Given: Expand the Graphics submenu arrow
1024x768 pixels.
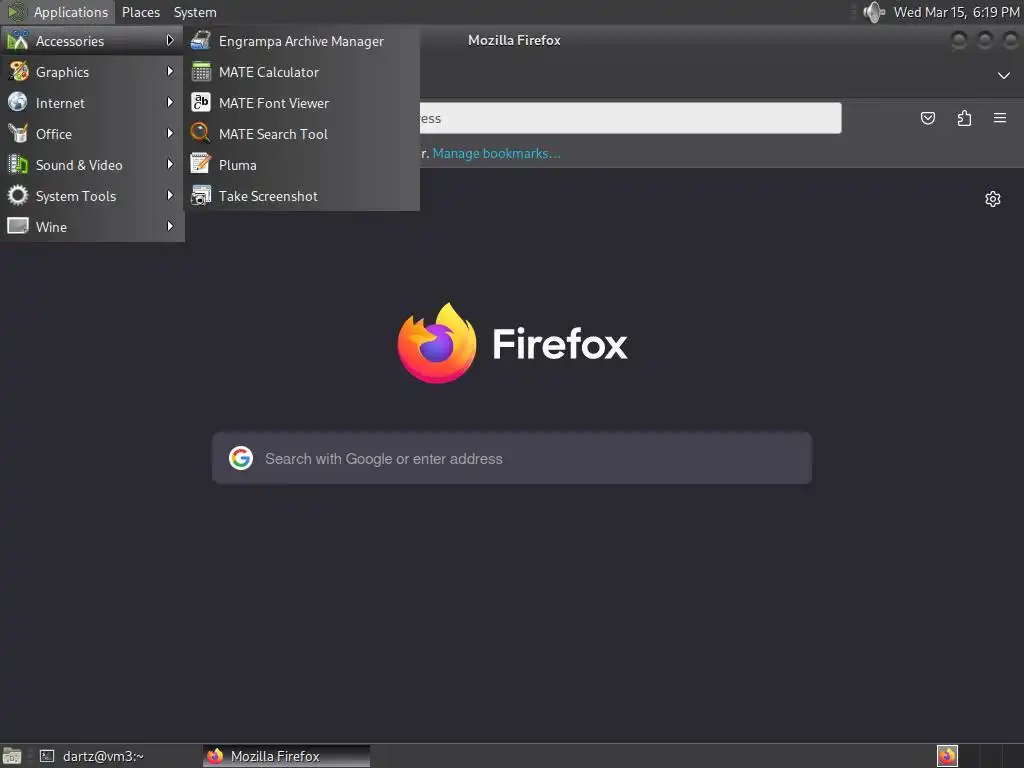Looking at the screenshot, I should 170,71.
